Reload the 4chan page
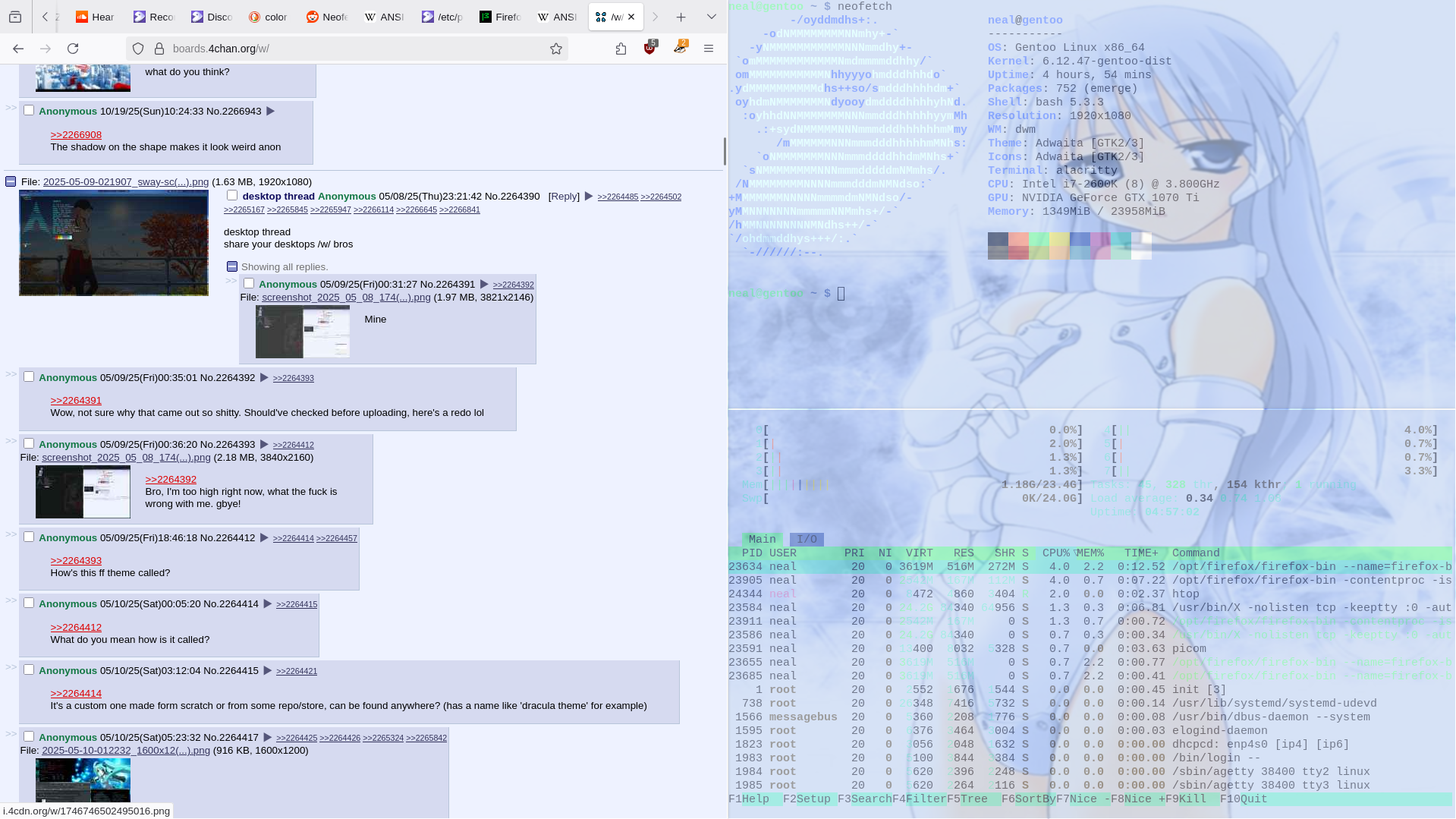 coord(73,49)
